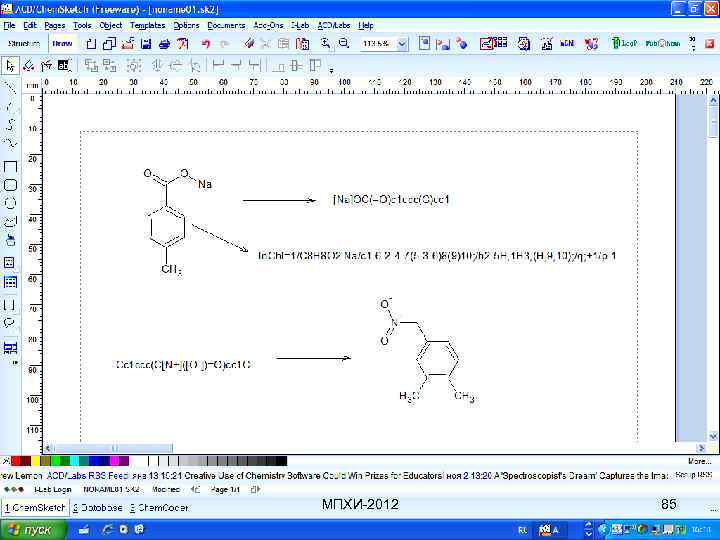Click the full page view icon

click(x=424, y=44)
